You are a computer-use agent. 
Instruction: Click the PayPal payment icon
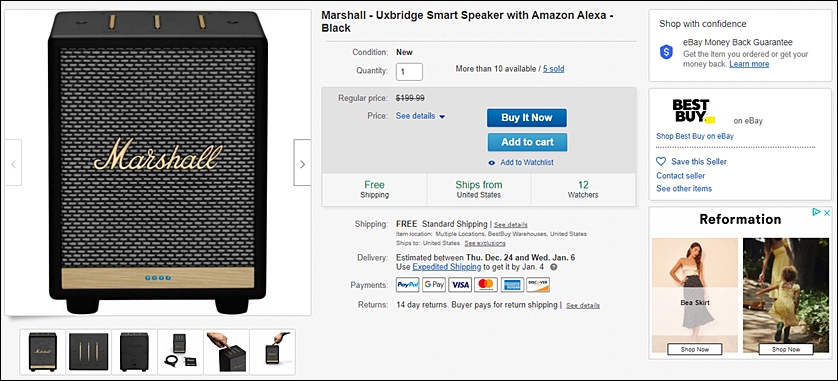click(407, 285)
